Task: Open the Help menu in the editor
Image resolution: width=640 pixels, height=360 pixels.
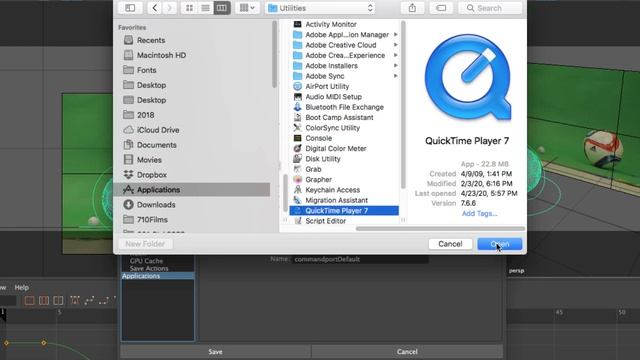Action: point(22,287)
